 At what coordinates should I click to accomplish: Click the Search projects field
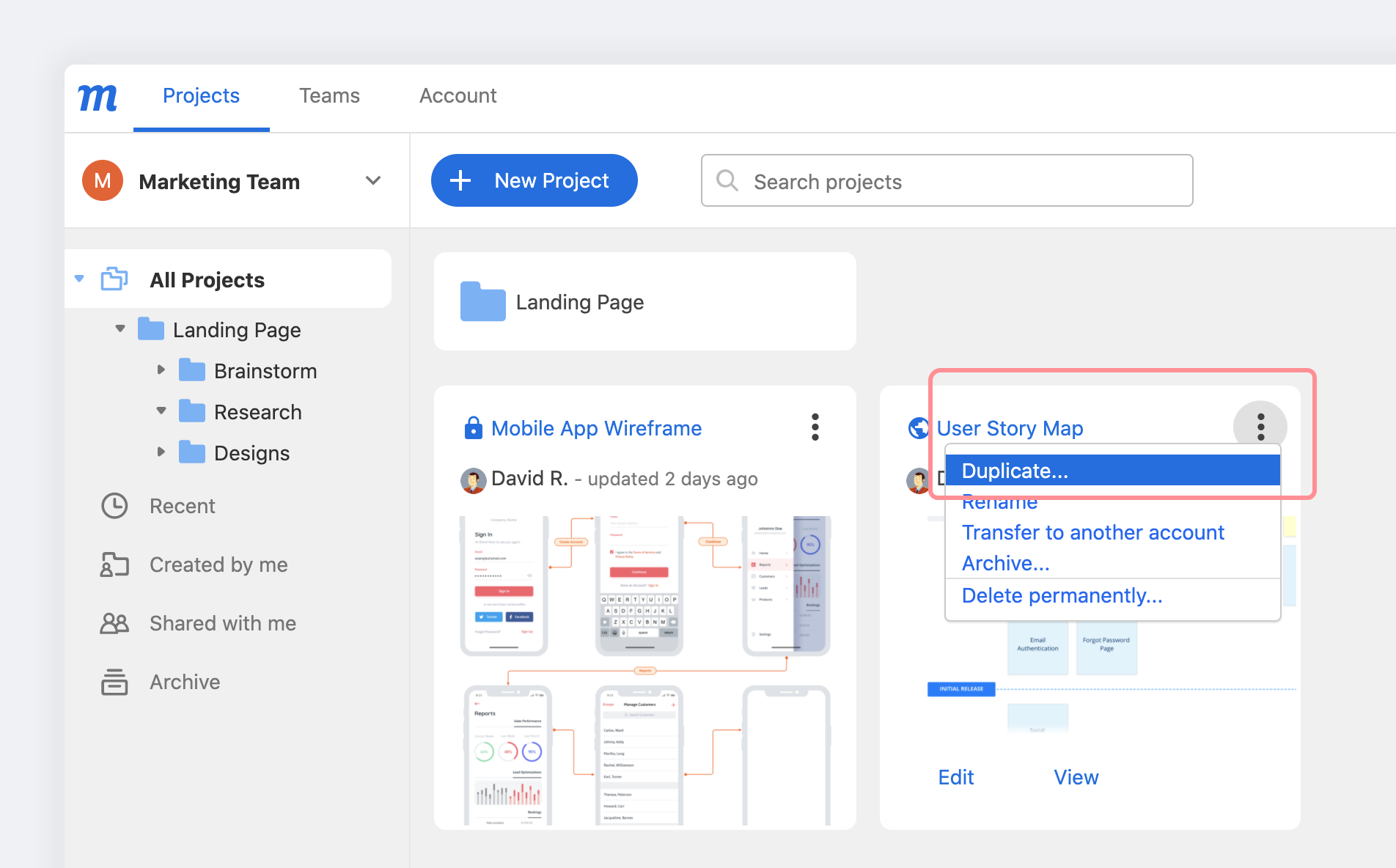click(947, 181)
